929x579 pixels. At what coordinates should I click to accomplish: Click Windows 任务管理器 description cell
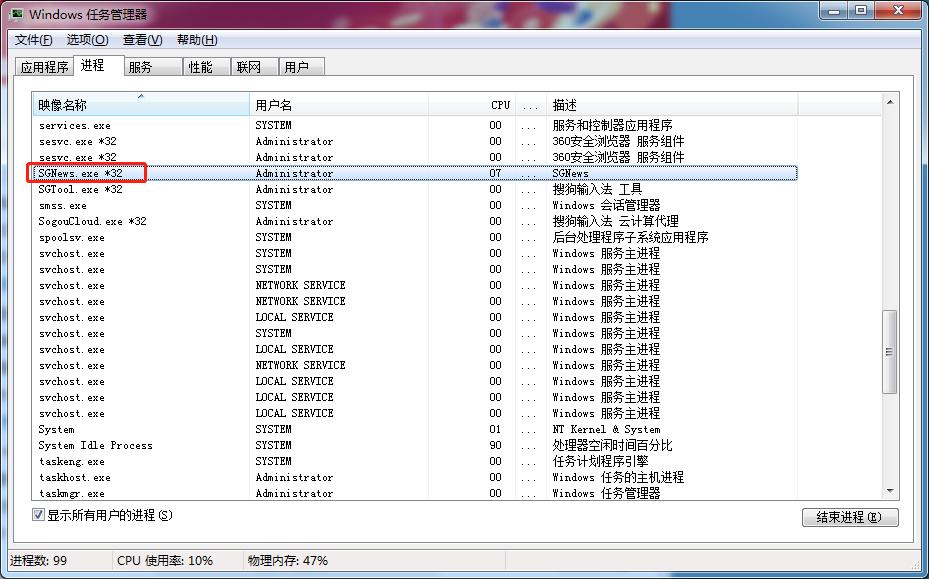point(606,493)
